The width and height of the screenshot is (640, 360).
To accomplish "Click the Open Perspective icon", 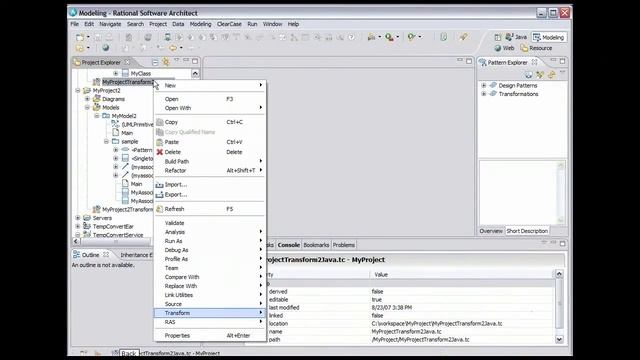I will coord(498,37).
